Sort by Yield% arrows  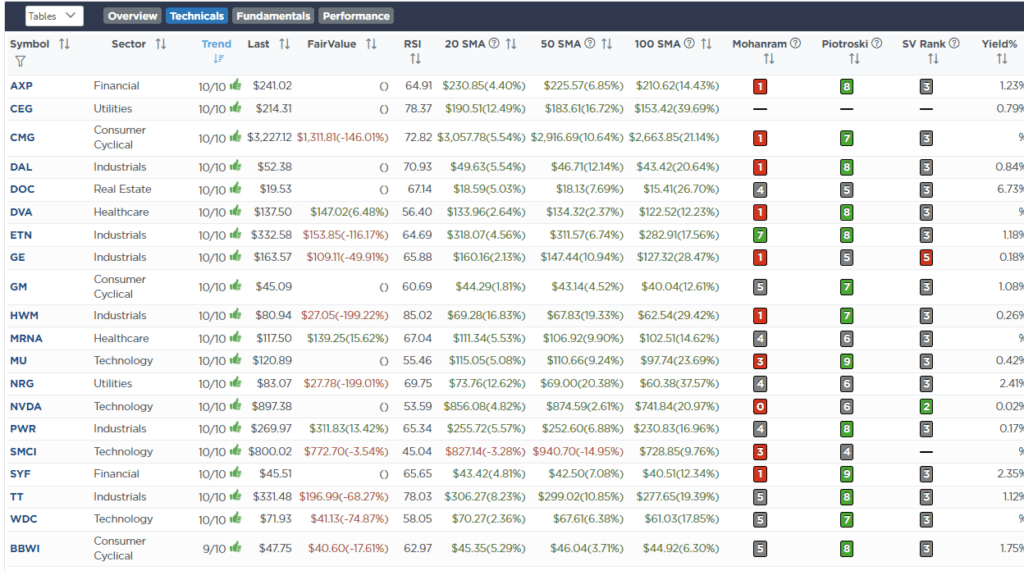1002,59
